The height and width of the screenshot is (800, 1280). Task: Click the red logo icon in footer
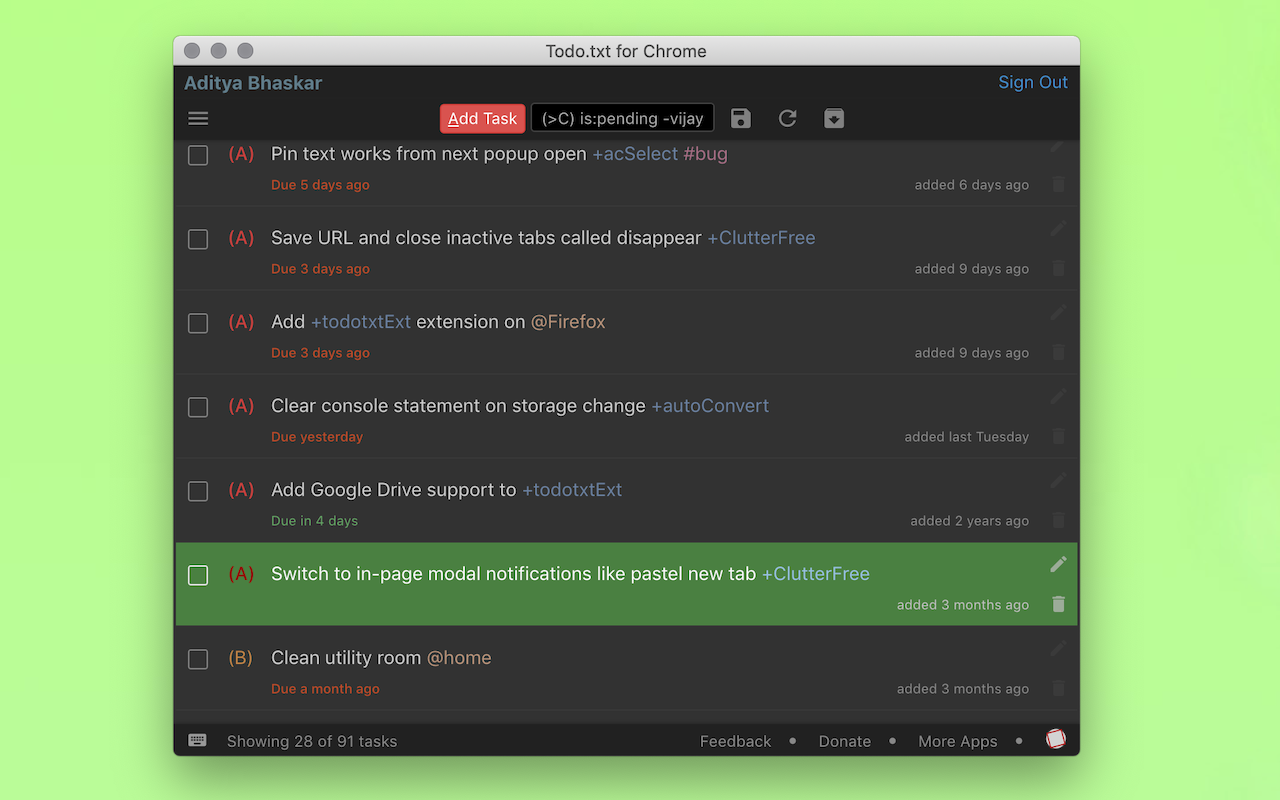[x=1056, y=739]
